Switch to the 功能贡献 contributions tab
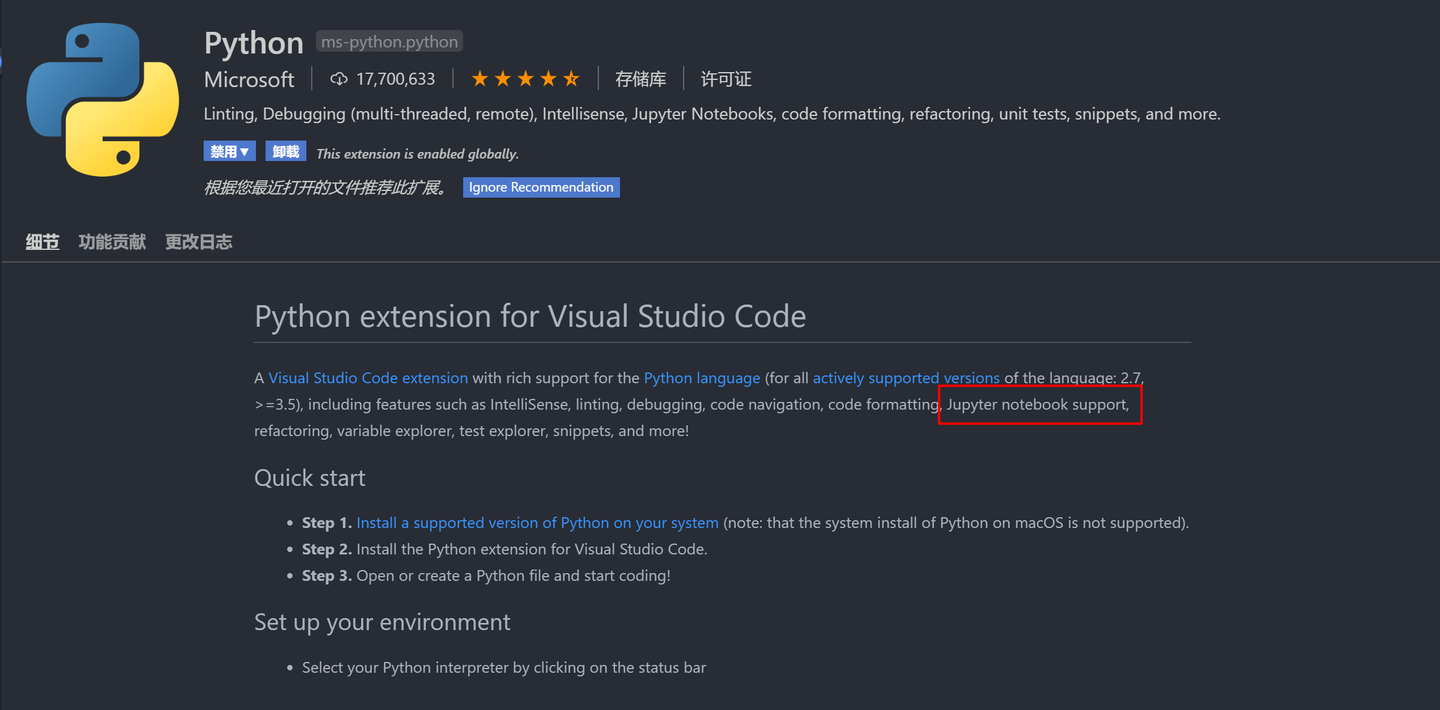The image size is (1440, 710). coord(112,242)
